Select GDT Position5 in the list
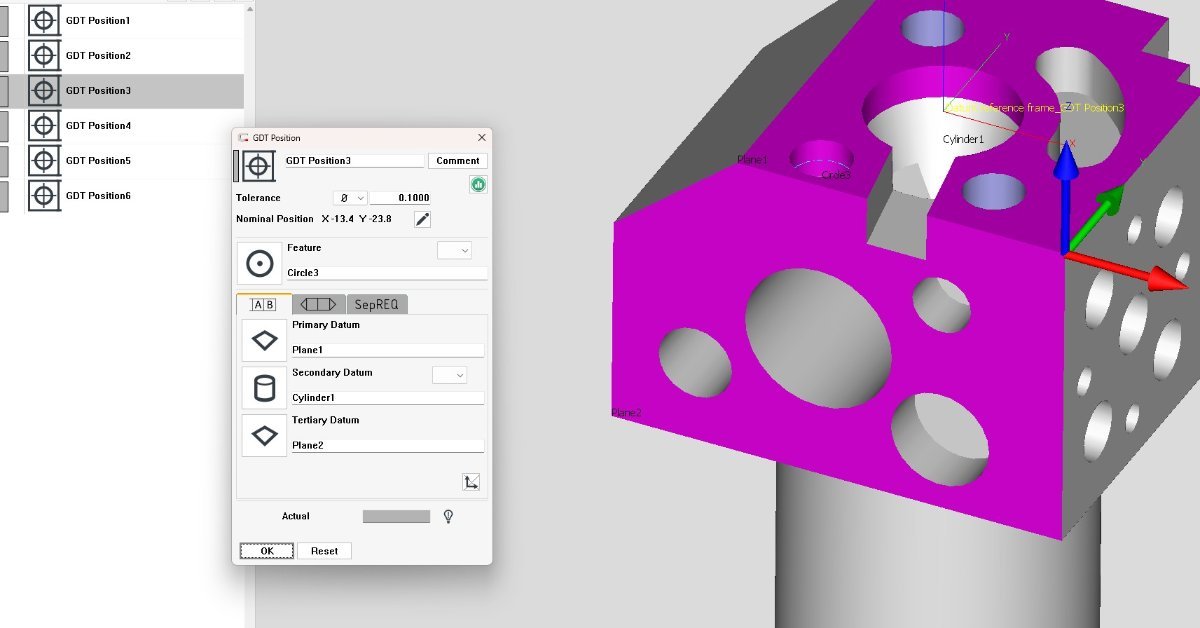Viewport: 1200px width, 628px height. [x=98, y=161]
